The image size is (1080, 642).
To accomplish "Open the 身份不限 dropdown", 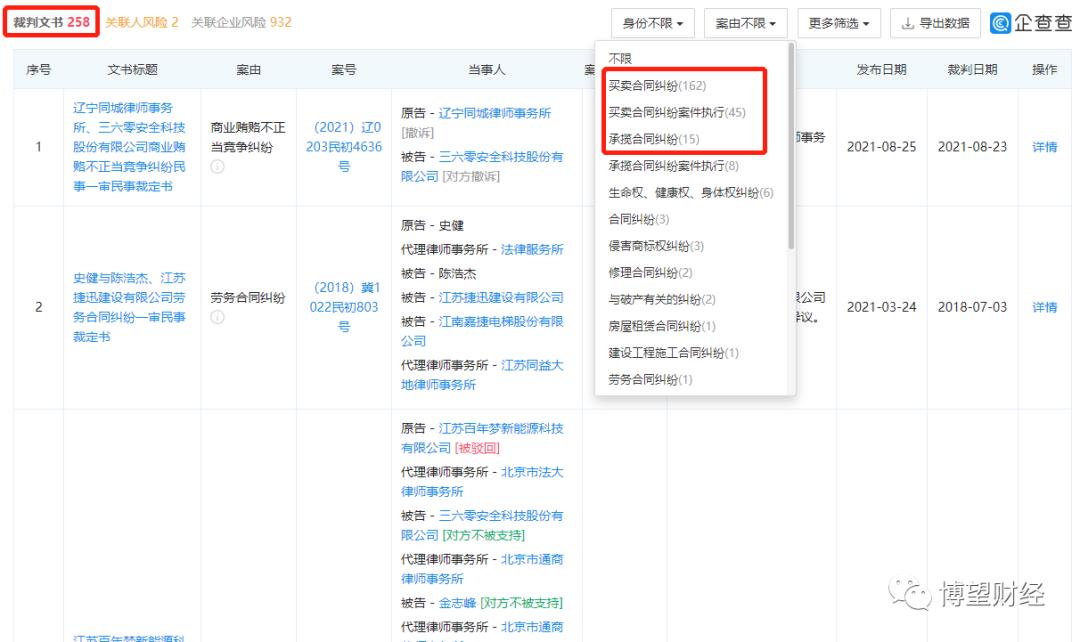I will coord(652,23).
